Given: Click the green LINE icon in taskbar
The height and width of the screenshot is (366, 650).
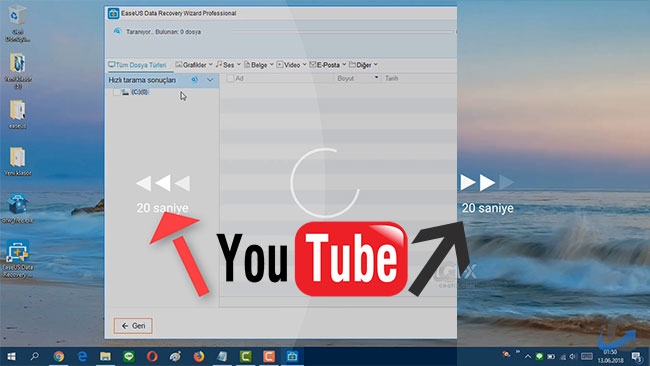Looking at the screenshot, I should tap(129, 356).
